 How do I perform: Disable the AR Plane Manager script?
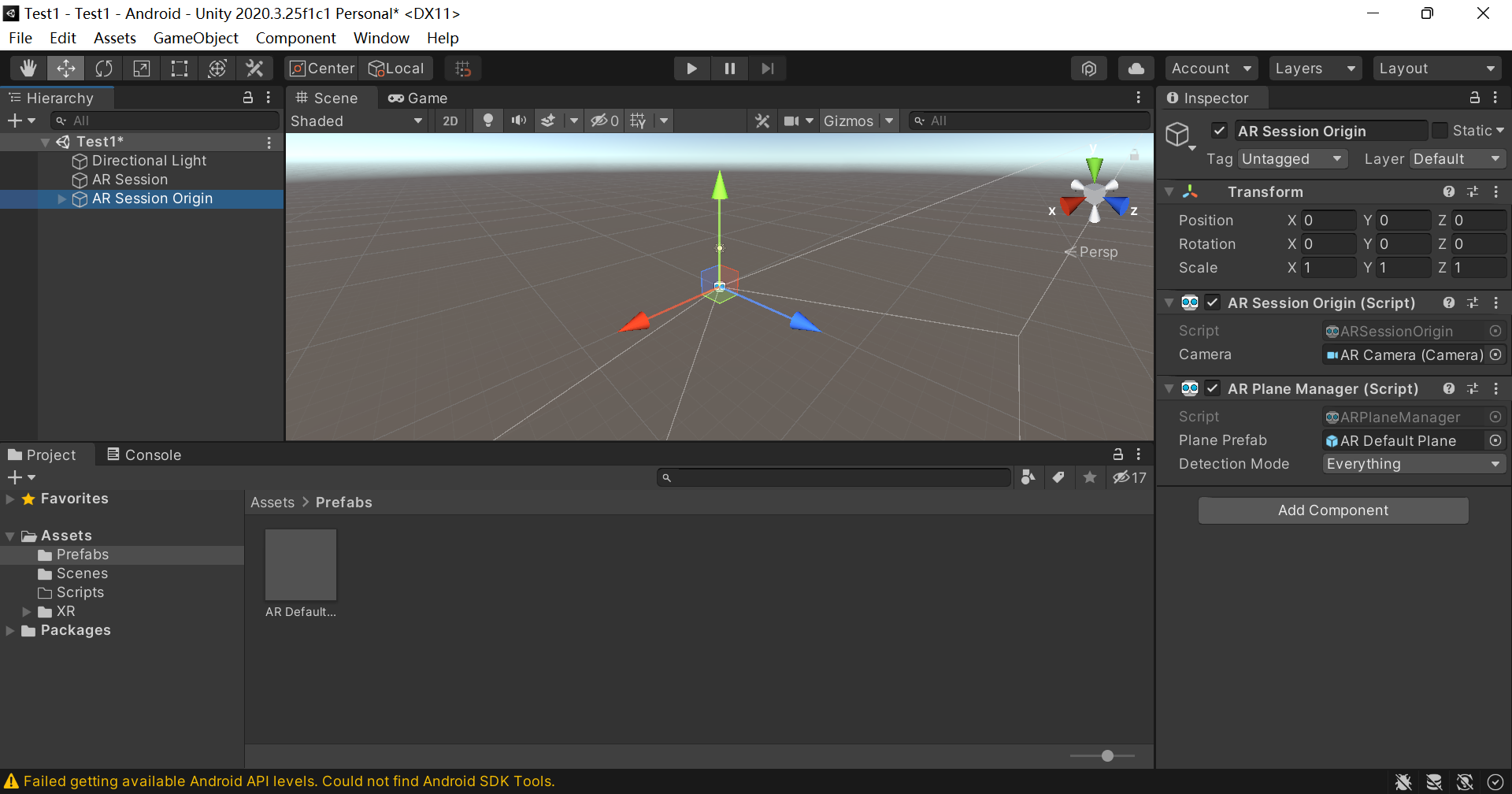[1213, 388]
